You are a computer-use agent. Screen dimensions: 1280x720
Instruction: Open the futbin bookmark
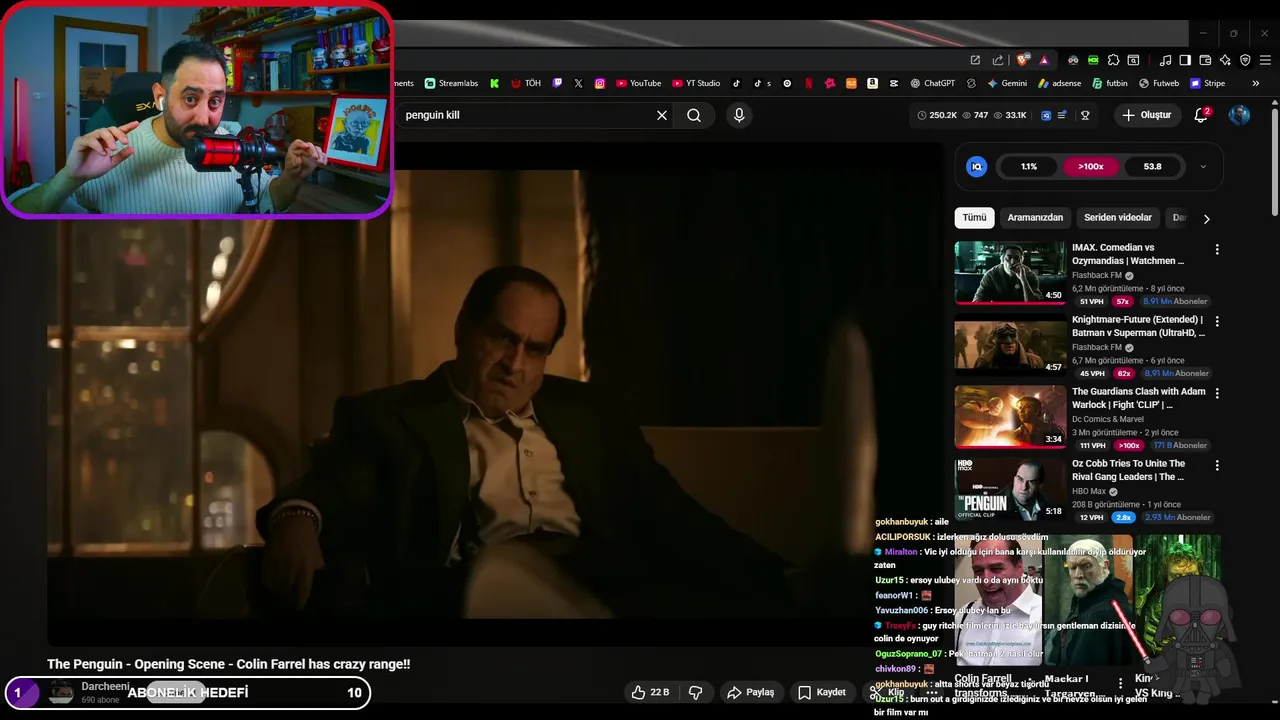tap(1110, 84)
